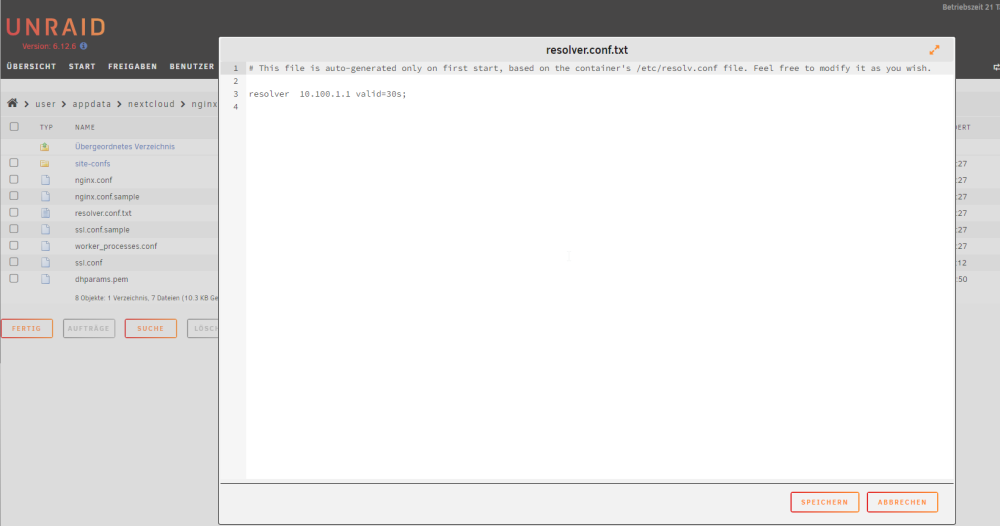
Task: Click the nginx.conf.sample file icon
Action: (45, 196)
